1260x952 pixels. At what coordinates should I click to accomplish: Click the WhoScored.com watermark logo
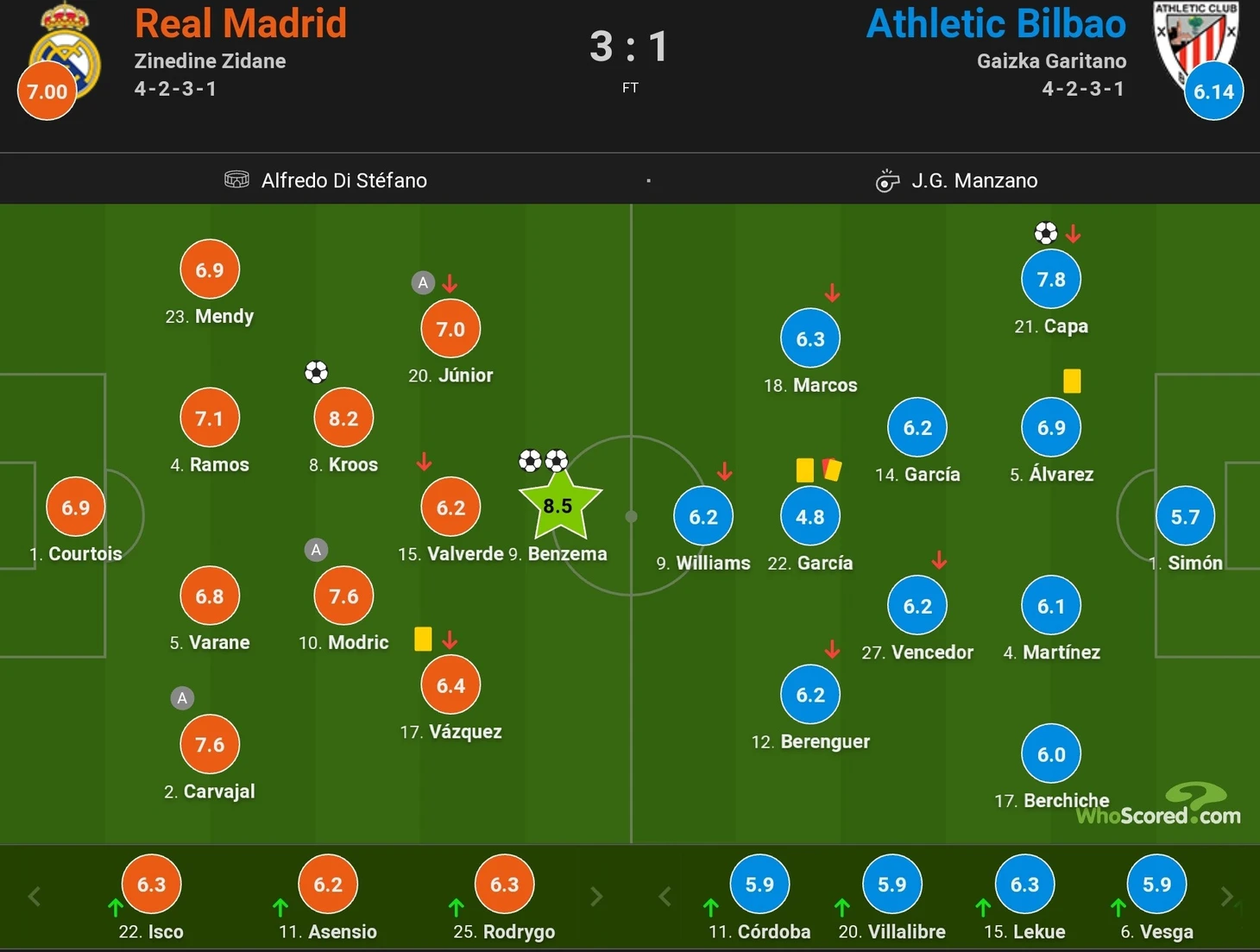tap(1159, 805)
